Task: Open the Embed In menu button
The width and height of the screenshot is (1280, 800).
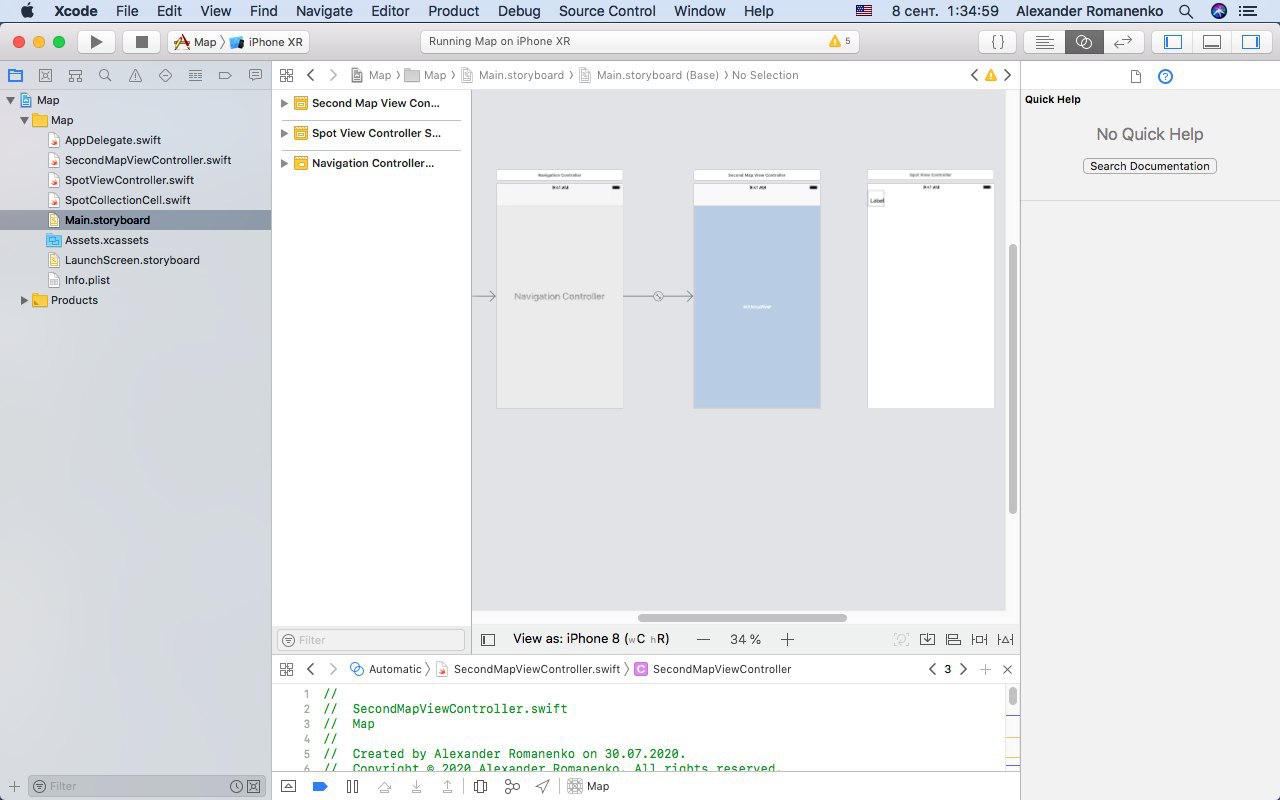Action: 927,639
